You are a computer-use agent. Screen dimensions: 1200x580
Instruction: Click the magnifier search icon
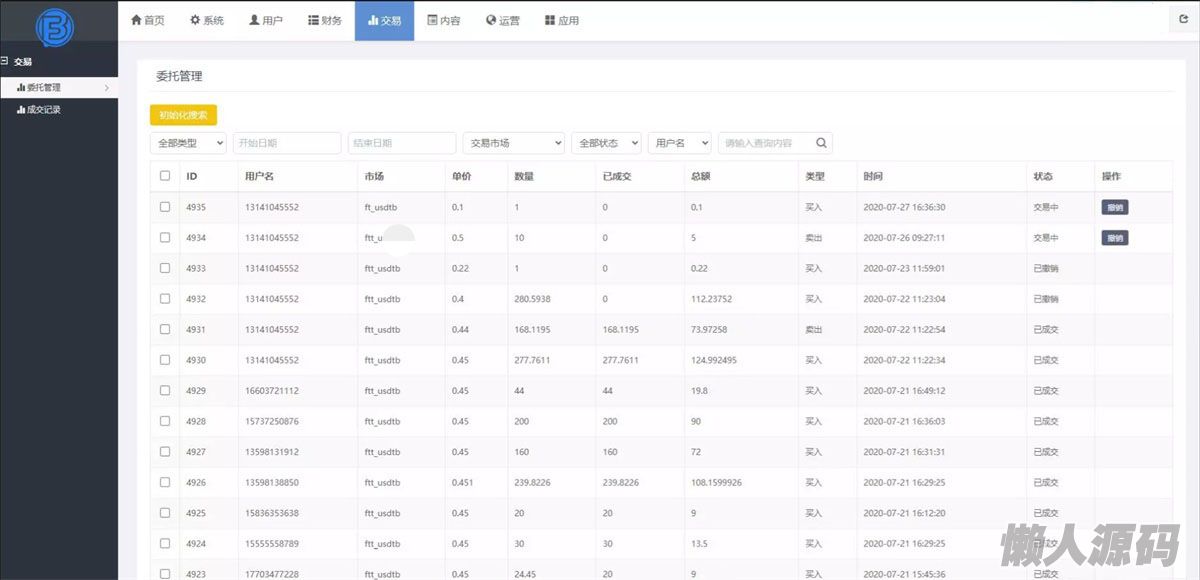(x=821, y=143)
